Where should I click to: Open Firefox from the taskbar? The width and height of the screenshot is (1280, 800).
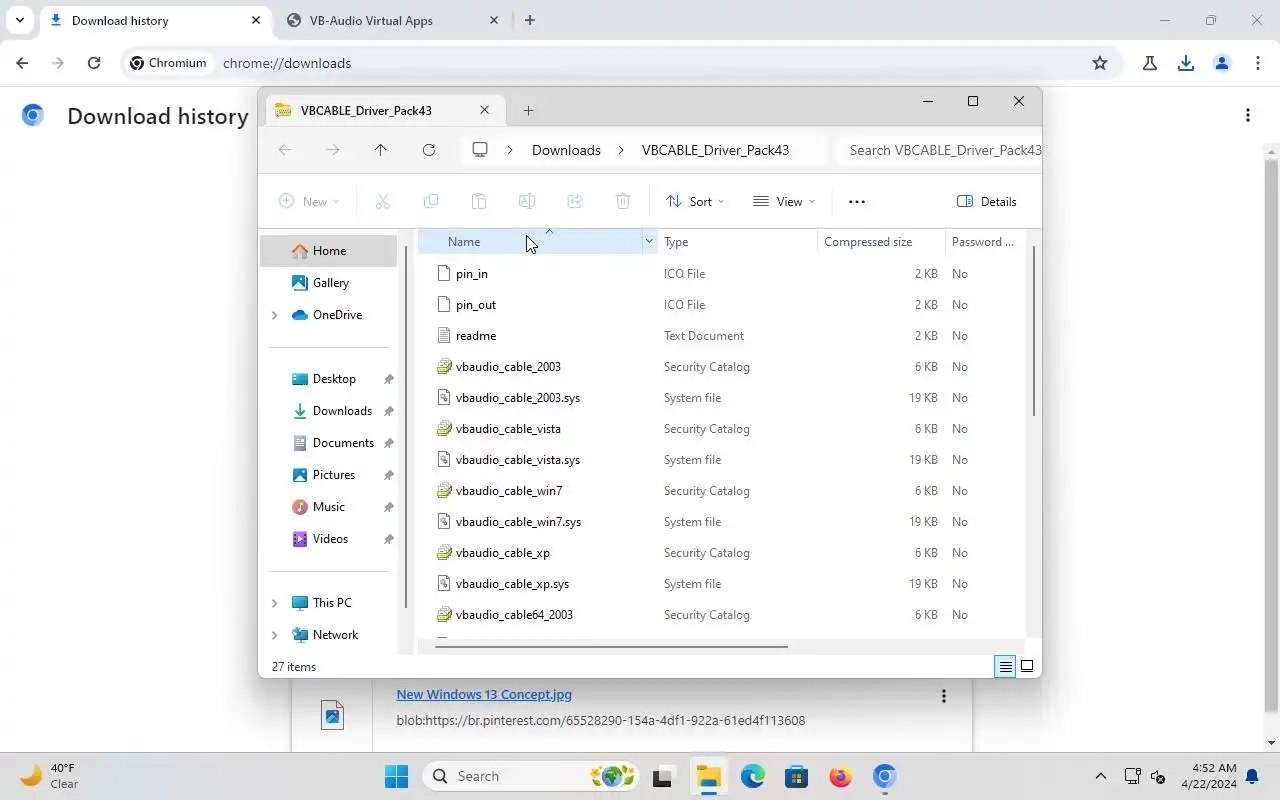point(841,776)
